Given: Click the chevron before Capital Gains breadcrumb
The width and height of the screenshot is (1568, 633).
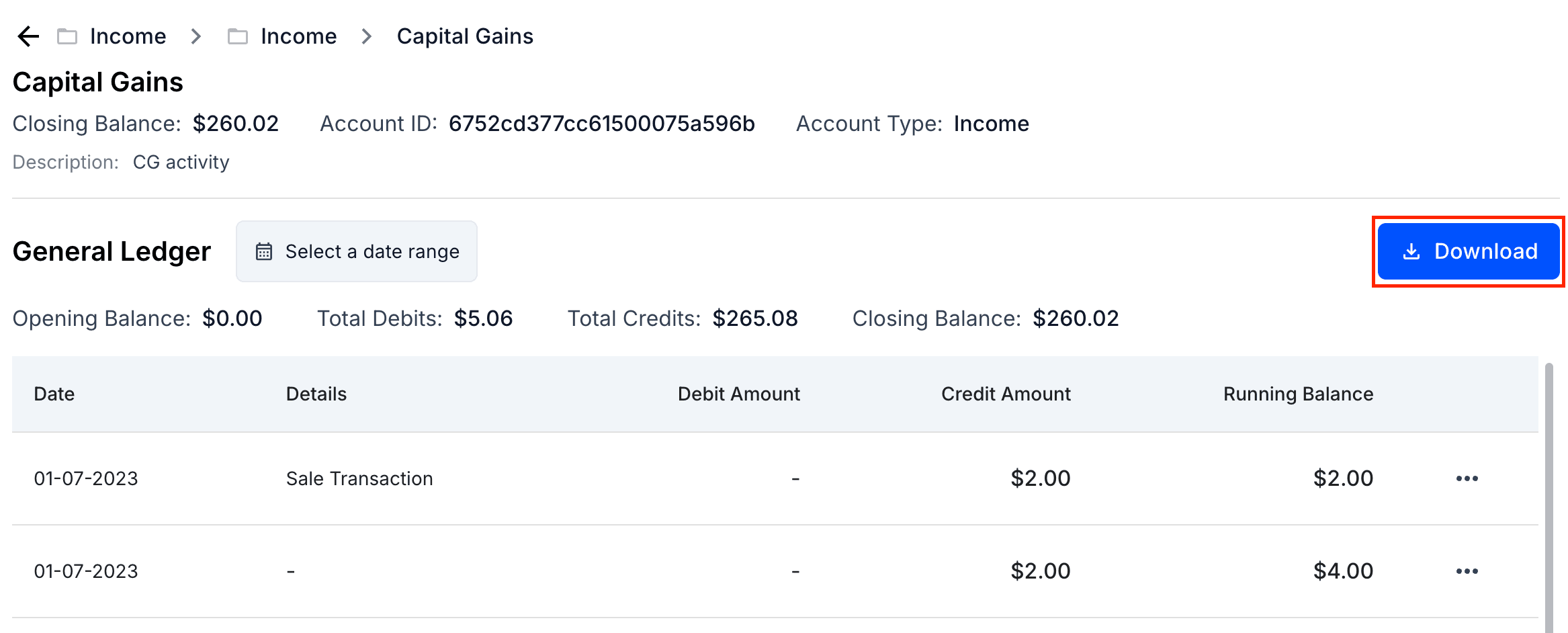Looking at the screenshot, I should 366,37.
